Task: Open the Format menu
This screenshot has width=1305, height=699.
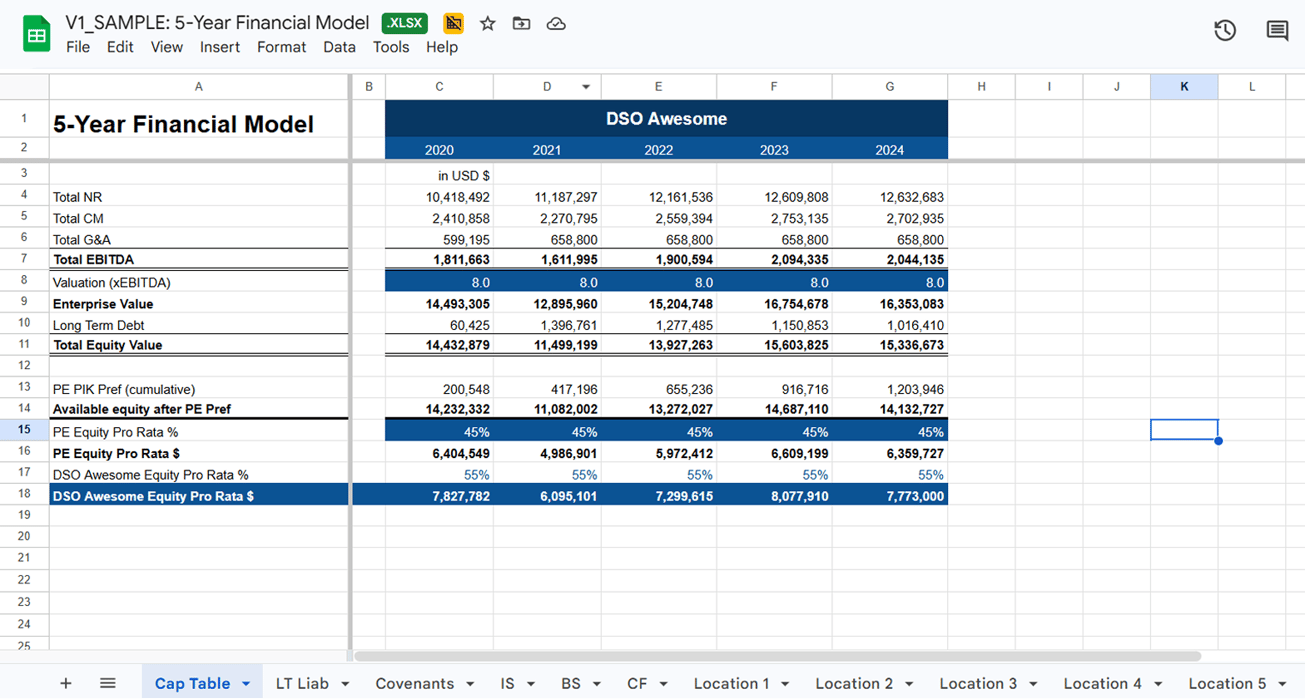Action: click(x=281, y=47)
